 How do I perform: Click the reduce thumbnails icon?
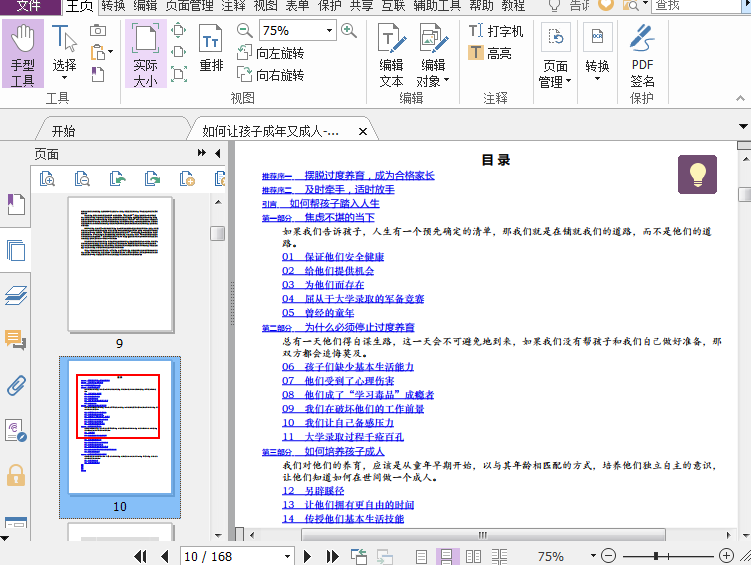point(82,179)
